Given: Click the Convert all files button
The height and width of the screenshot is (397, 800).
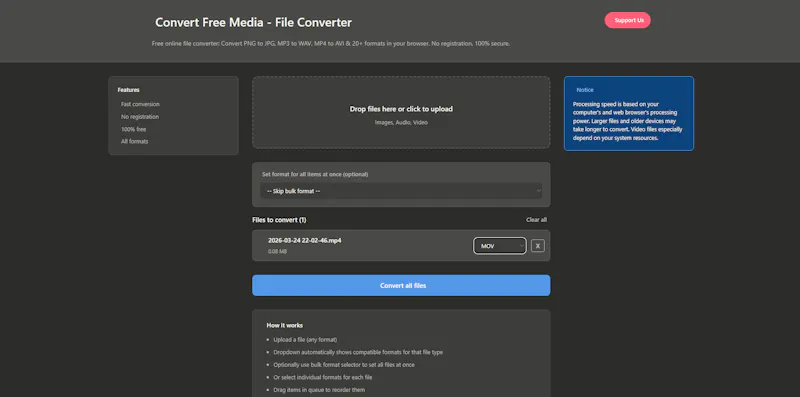Looking at the screenshot, I should click(401, 285).
